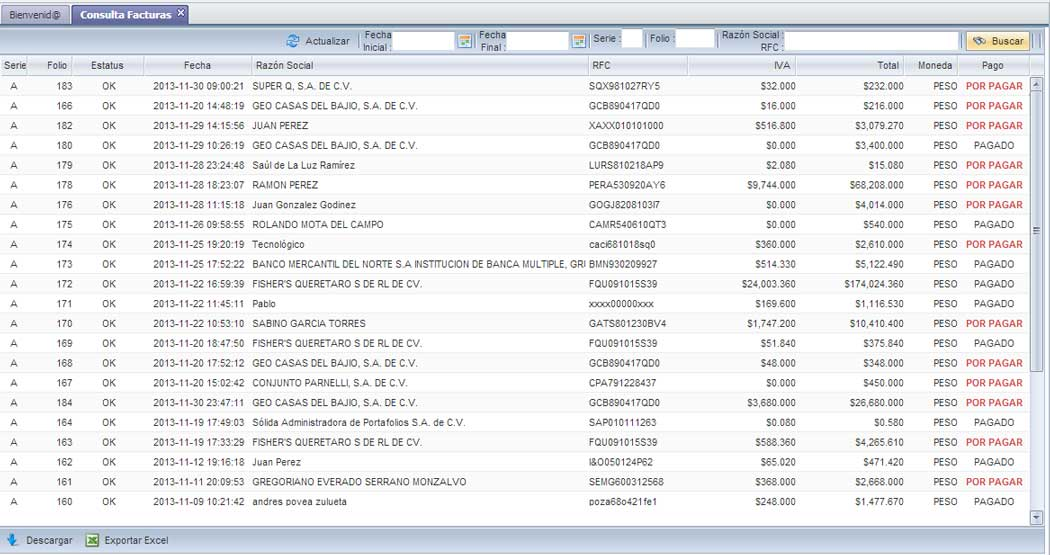1050x555 pixels.
Task: Click the Actualizar refresh icon
Action: click(x=293, y=41)
